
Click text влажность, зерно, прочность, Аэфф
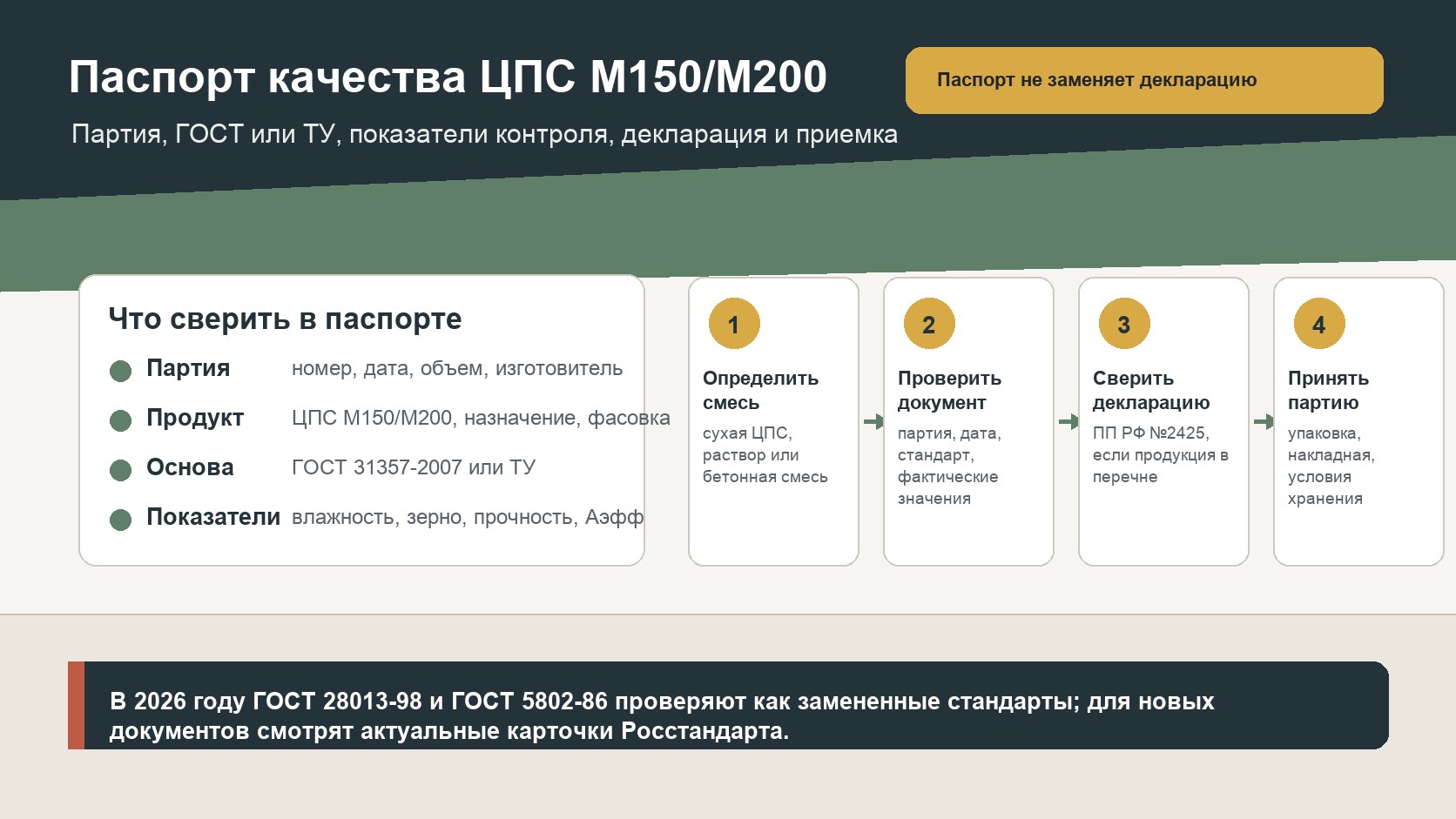click(x=468, y=517)
